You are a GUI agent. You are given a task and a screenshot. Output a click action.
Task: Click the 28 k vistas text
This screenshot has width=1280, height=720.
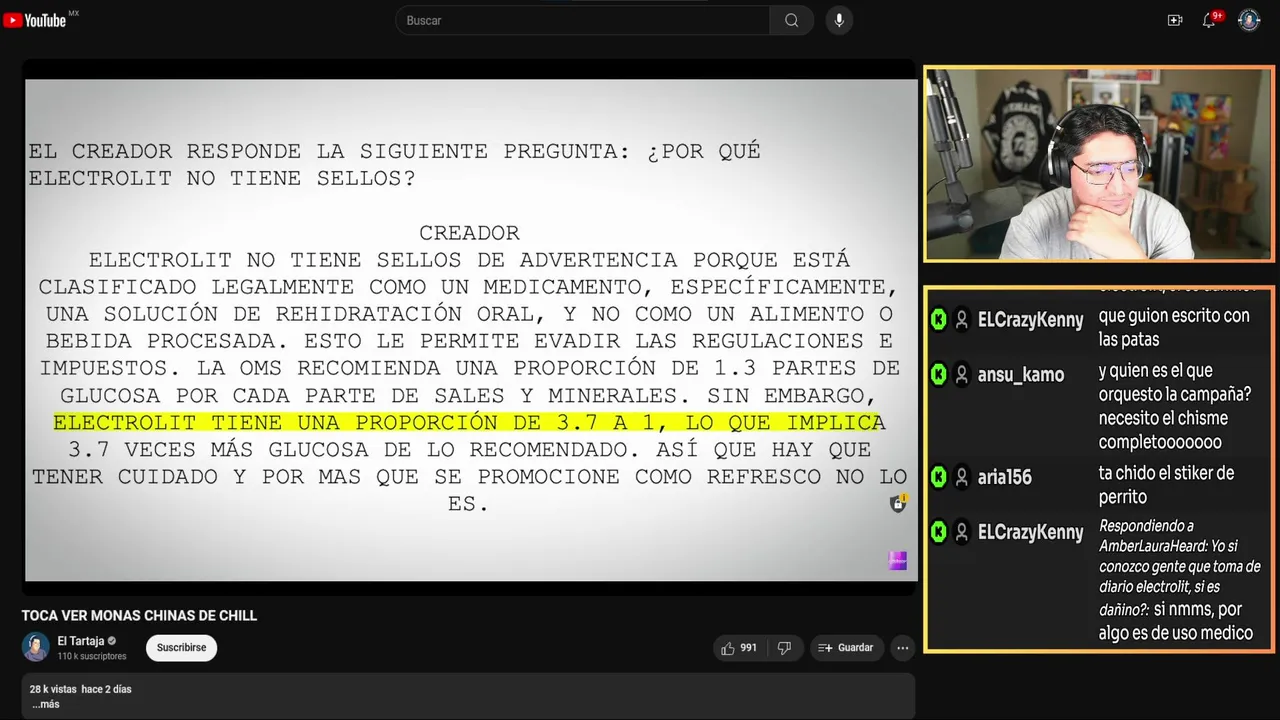coord(53,689)
